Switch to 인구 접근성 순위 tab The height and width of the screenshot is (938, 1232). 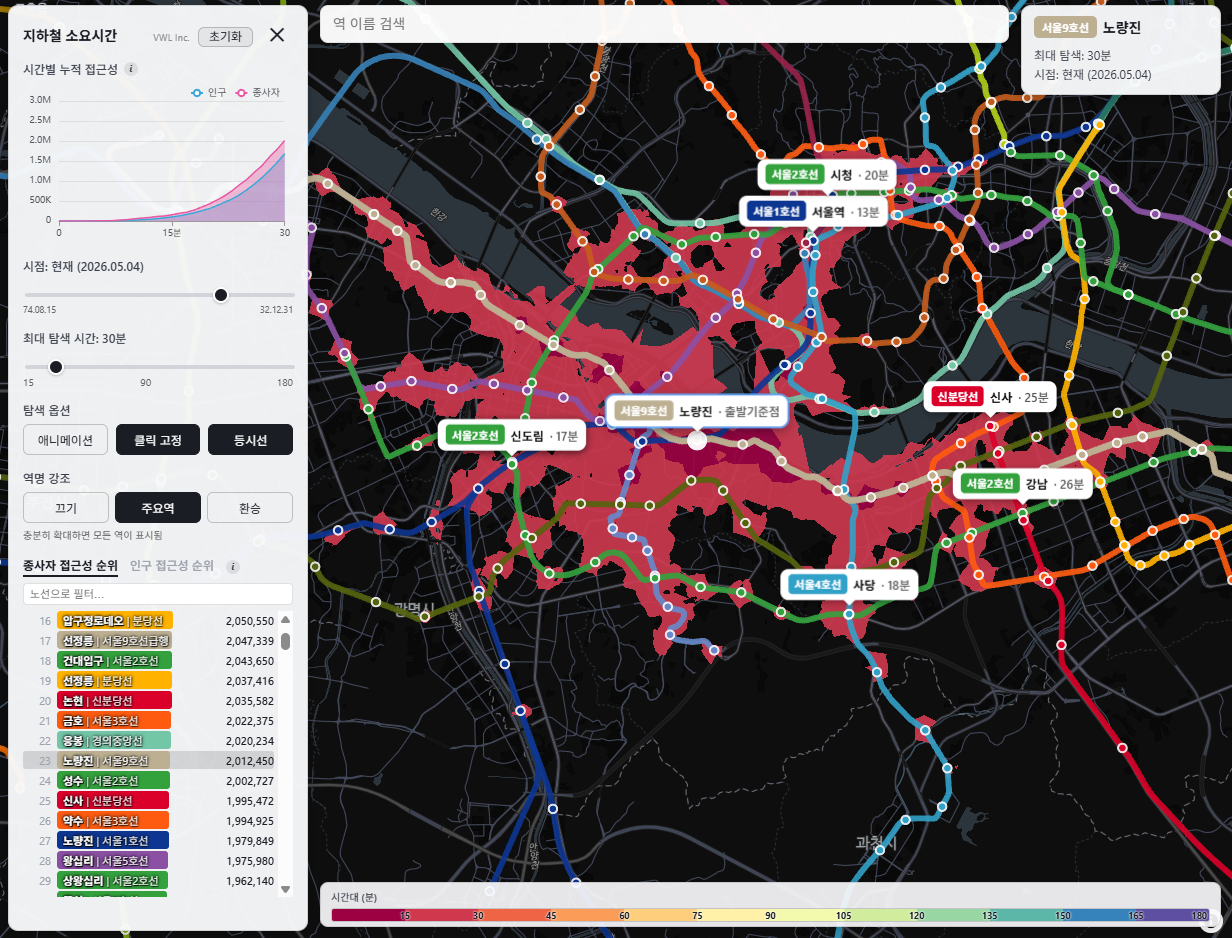point(172,566)
